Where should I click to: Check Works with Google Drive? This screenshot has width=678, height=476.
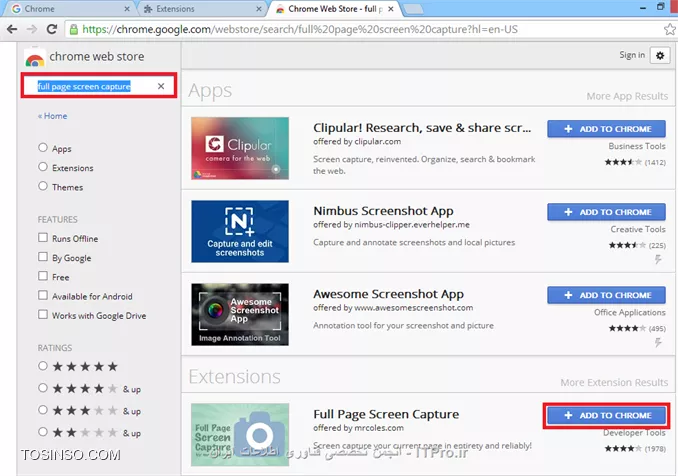tap(42, 314)
